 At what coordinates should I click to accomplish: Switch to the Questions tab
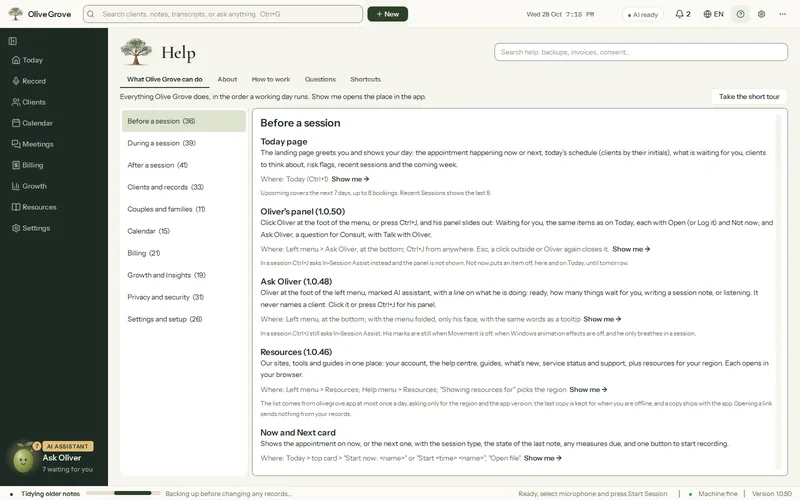320,80
